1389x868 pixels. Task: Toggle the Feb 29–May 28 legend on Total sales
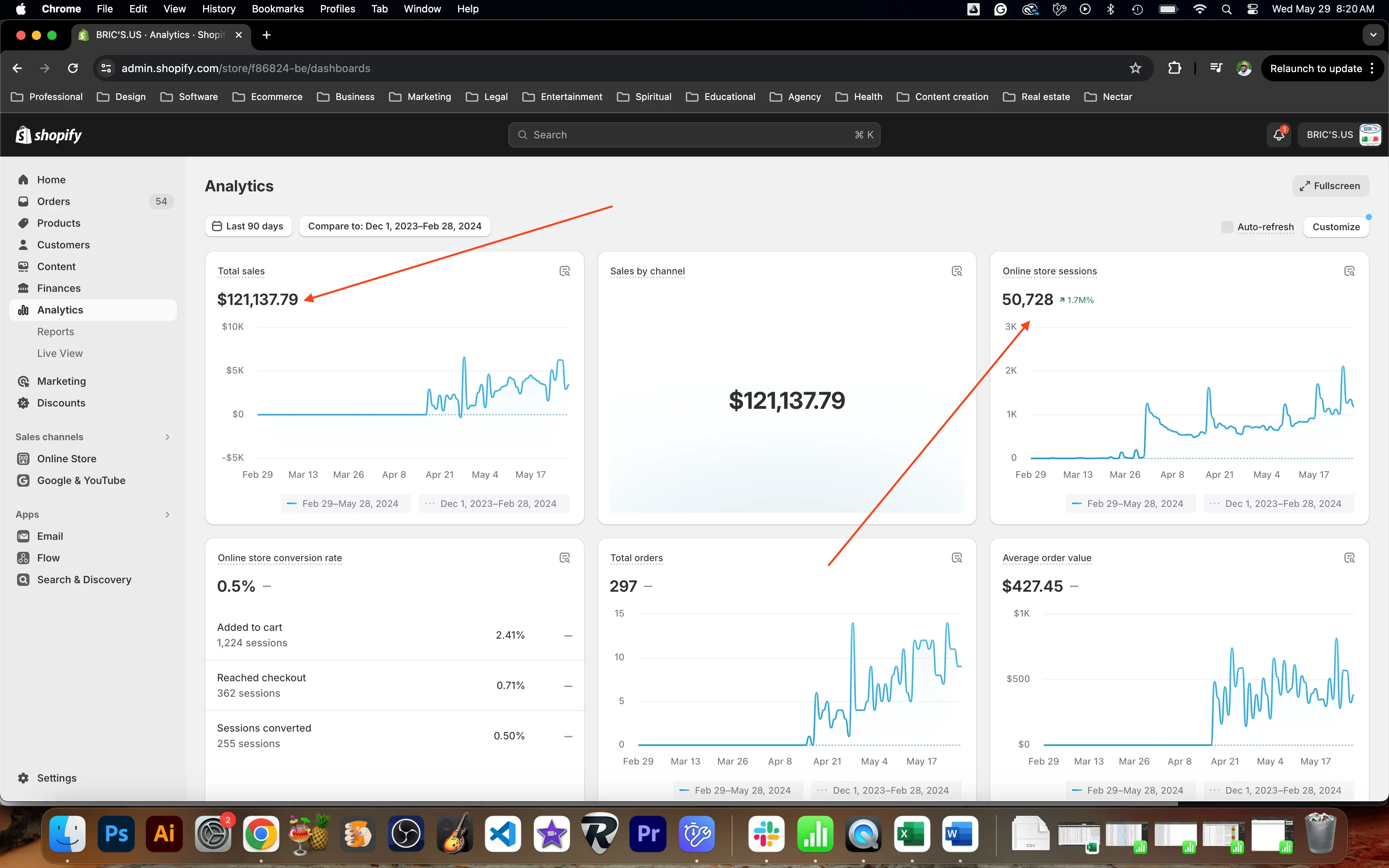[345, 503]
